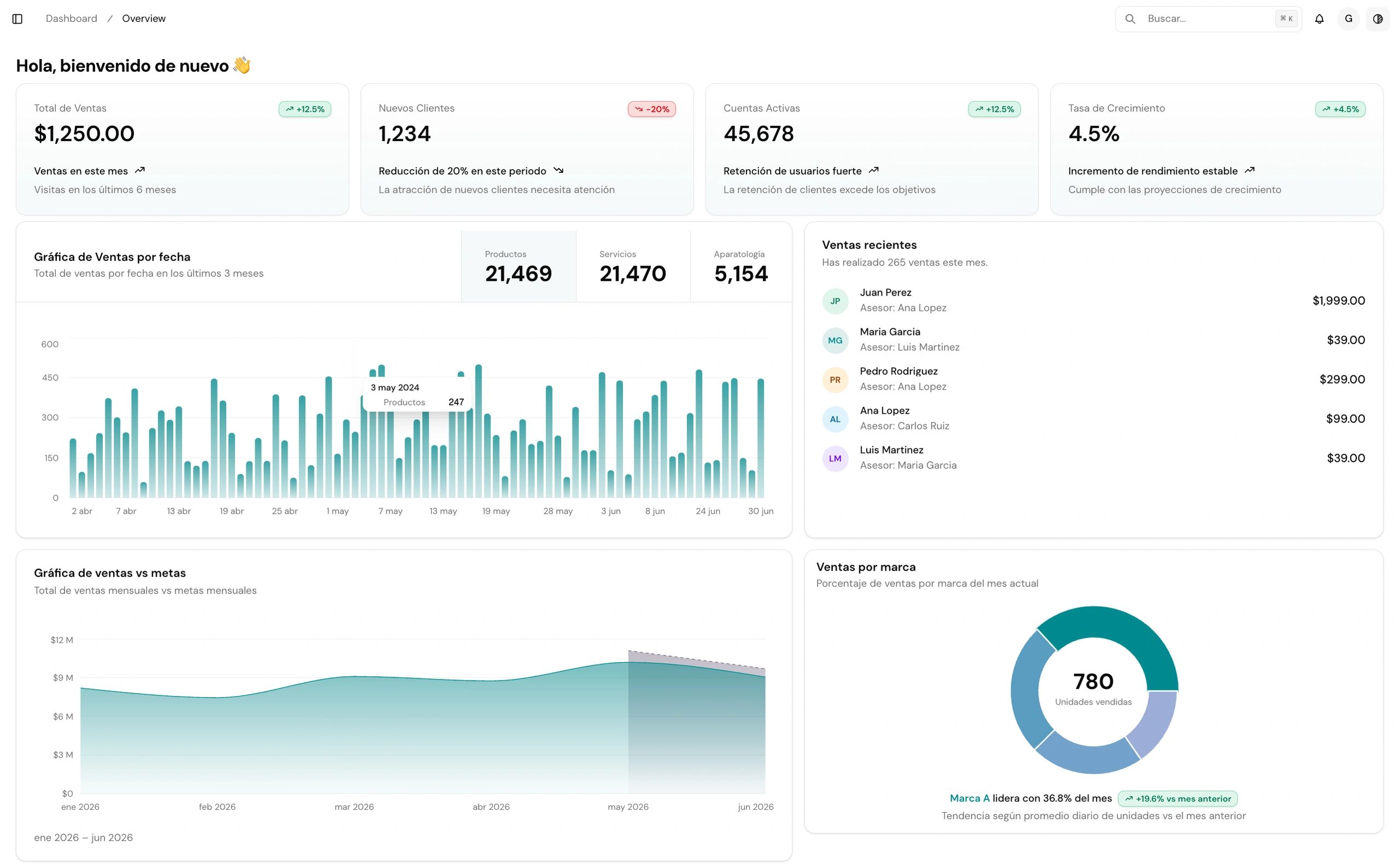Click the MG avatar for Maria Garcia
This screenshot has width=1400, height=864.
tap(835, 340)
